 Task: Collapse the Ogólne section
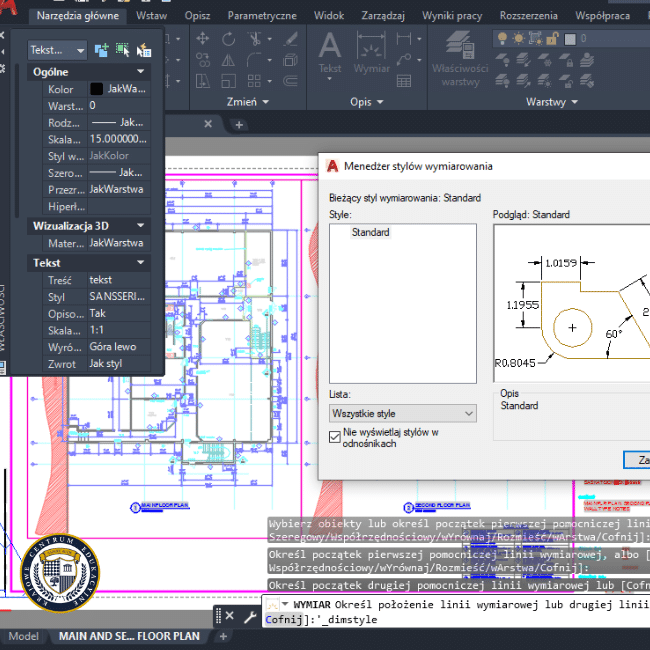141,72
